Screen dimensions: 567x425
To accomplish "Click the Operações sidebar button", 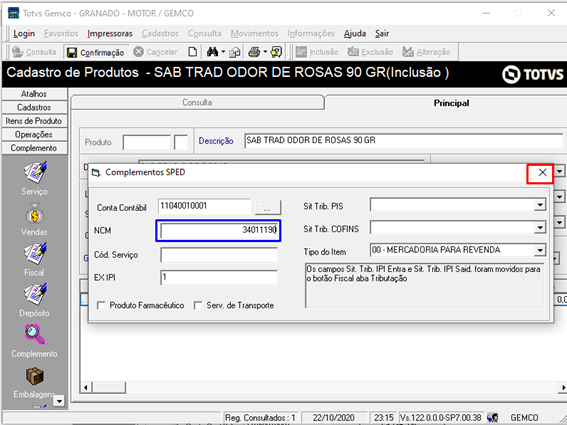I will tap(34, 135).
